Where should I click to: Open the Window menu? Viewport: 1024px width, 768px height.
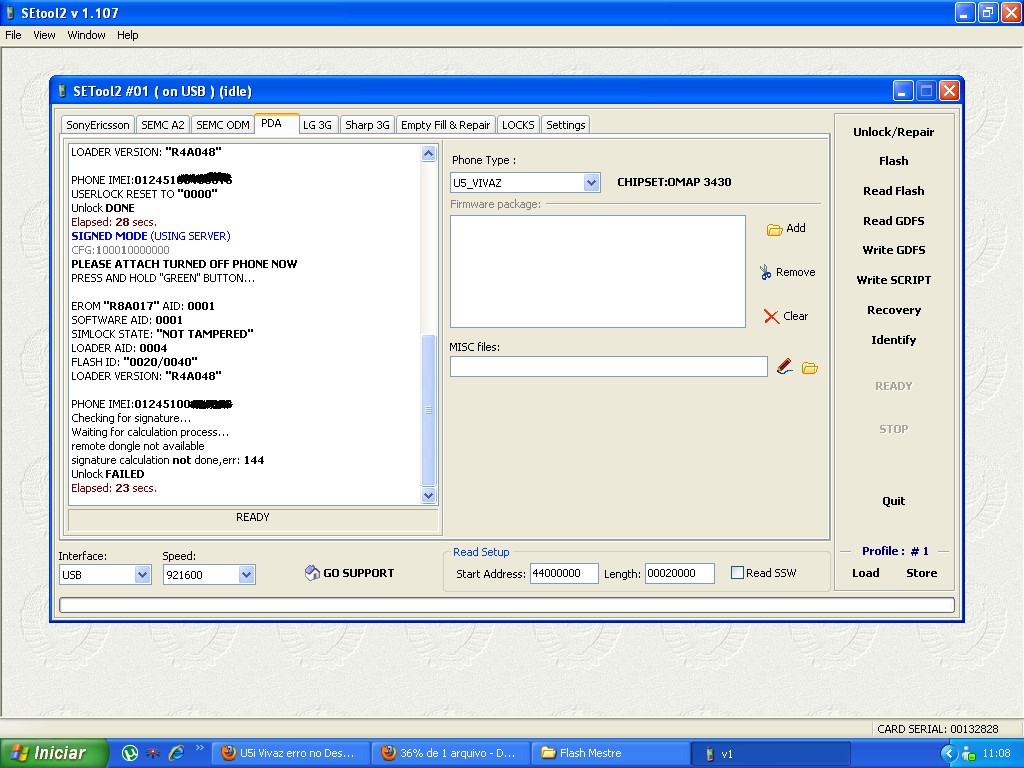pyautogui.click(x=86, y=35)
